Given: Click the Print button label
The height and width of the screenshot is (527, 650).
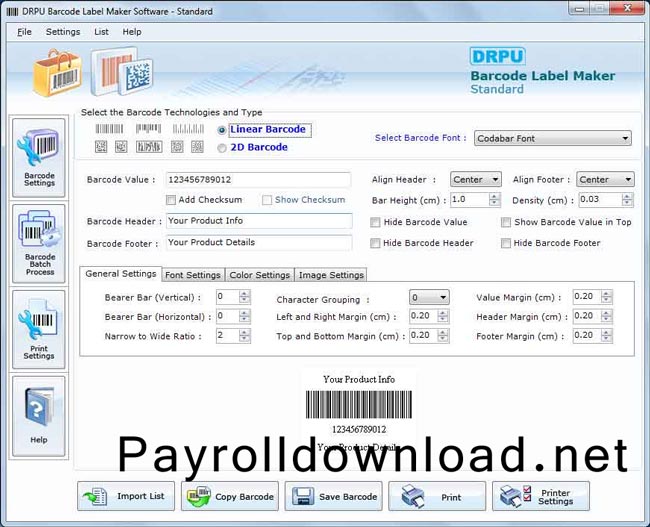Looking at the screenshot, I should [451, 497].
